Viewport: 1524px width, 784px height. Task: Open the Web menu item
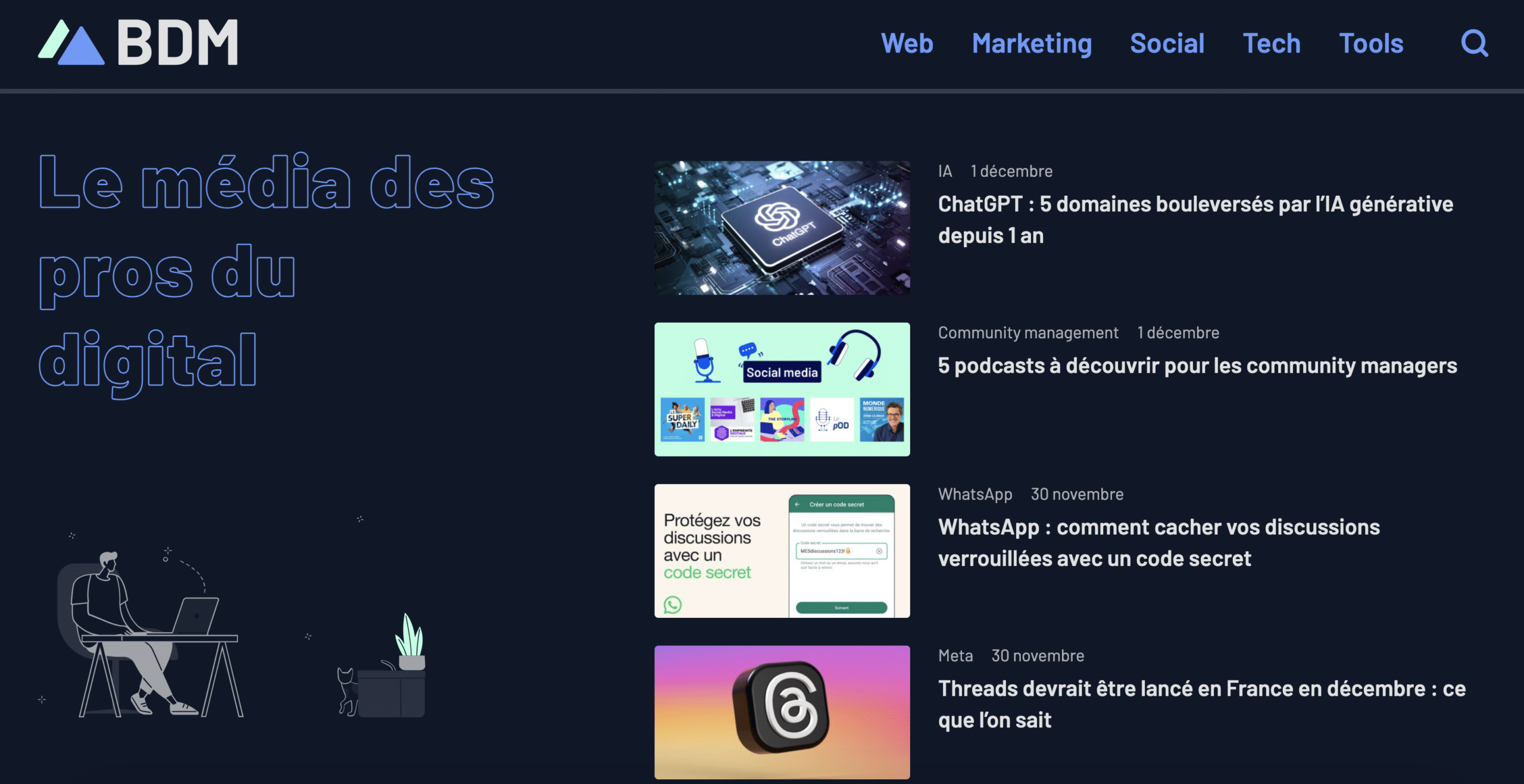click(x=907, y=43)
